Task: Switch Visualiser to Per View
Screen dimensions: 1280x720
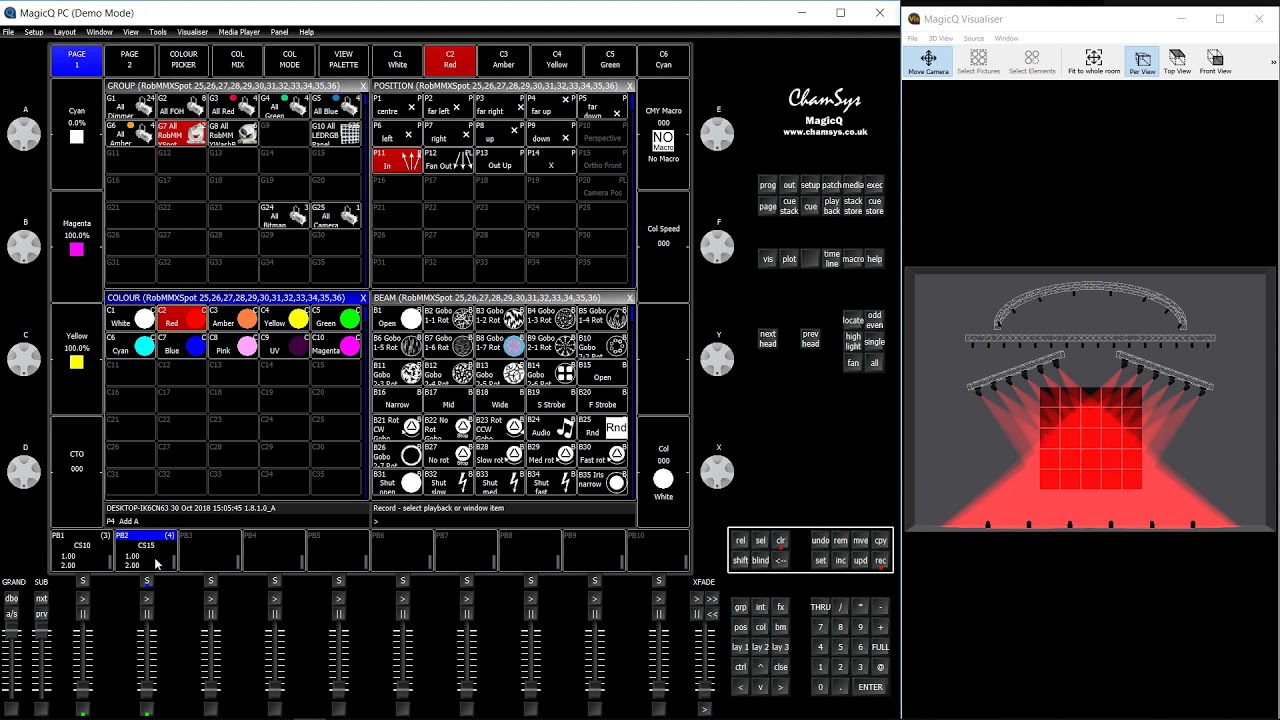Action: click(1142, 62)
